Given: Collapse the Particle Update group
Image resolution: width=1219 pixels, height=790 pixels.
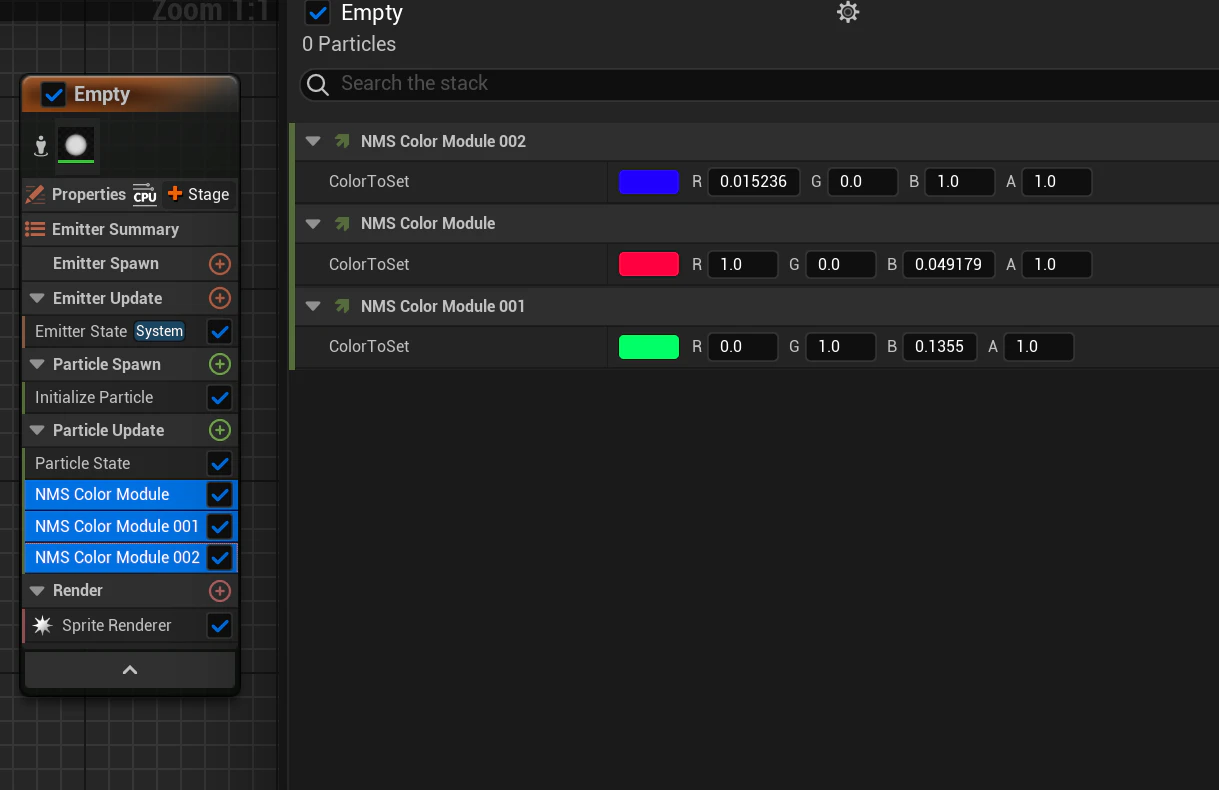Looking at the screenshot, I should pyautogui.click(x=37, y=430).
